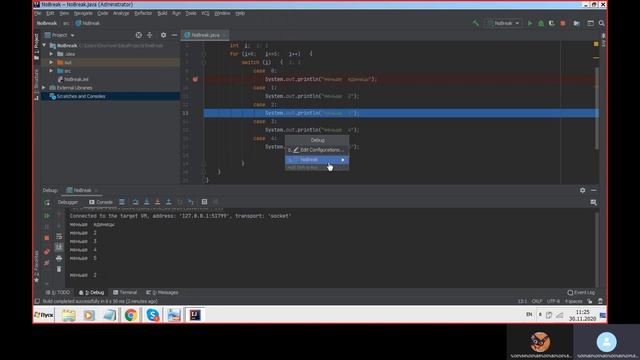Open Project panel settings gear

163,35
